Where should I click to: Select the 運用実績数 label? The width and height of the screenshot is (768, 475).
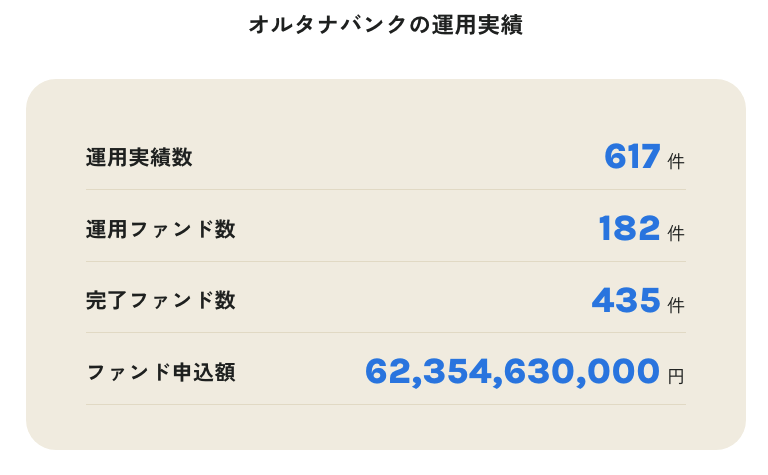[x=139, y=157]
